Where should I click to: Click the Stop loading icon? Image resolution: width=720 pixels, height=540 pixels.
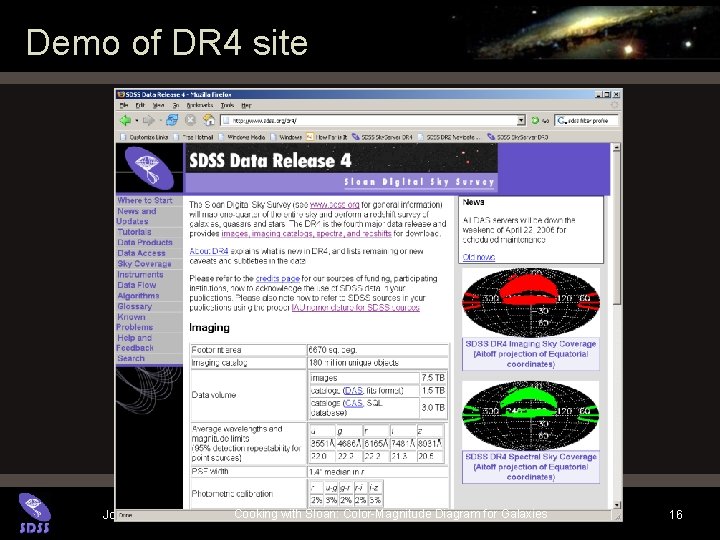(x=191, y=120)
